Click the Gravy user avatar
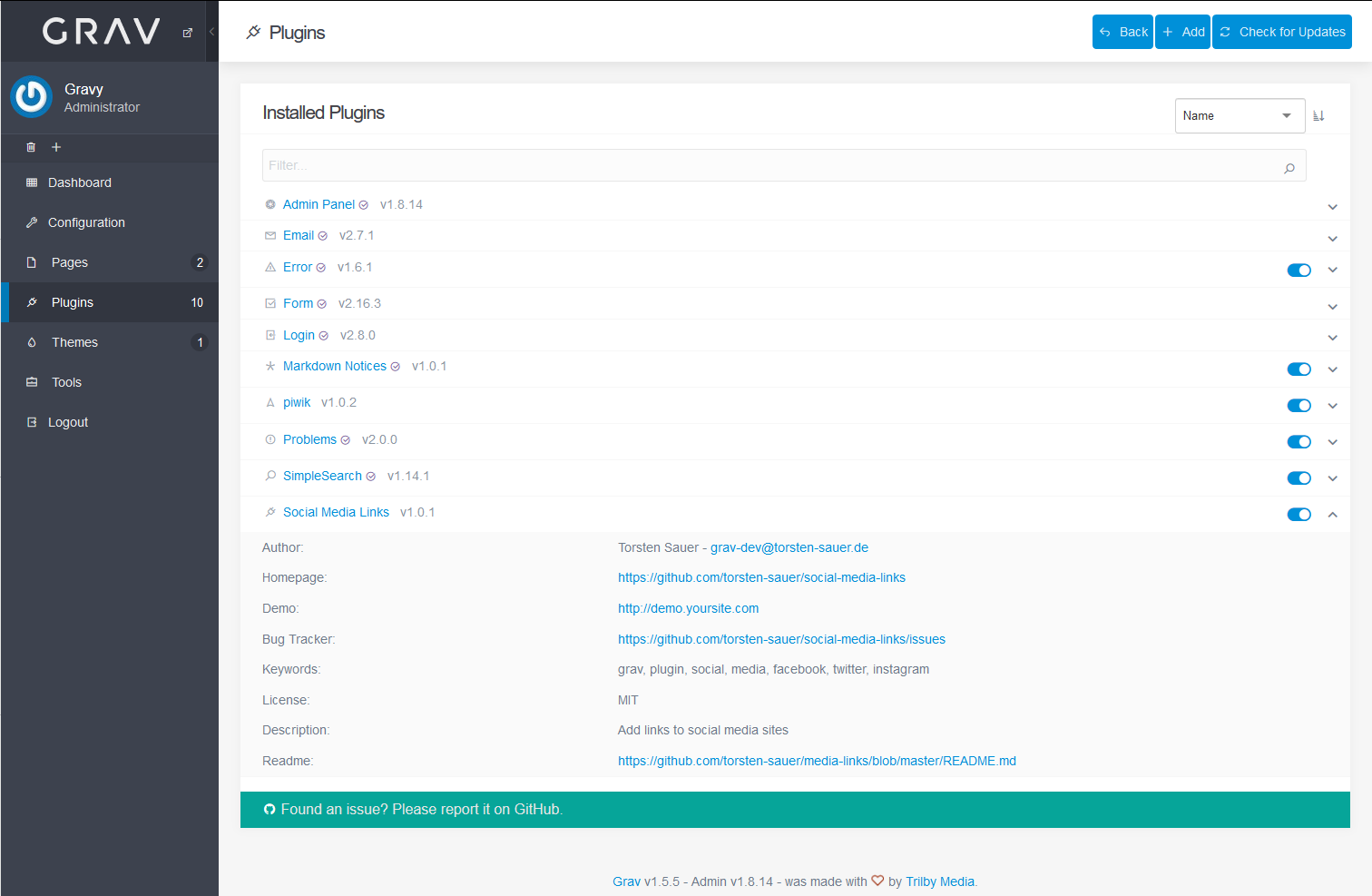This screenshot has width=1372, height=896. 32,97
